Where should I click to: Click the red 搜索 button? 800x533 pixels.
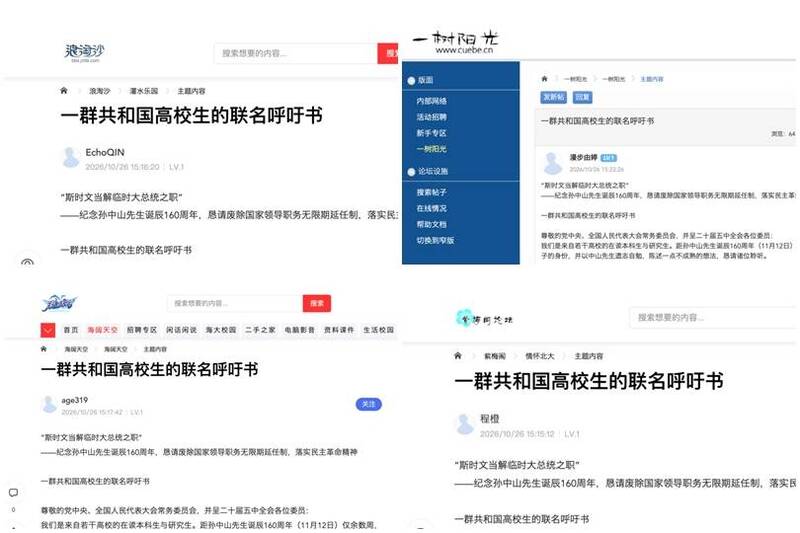[317, 303]
